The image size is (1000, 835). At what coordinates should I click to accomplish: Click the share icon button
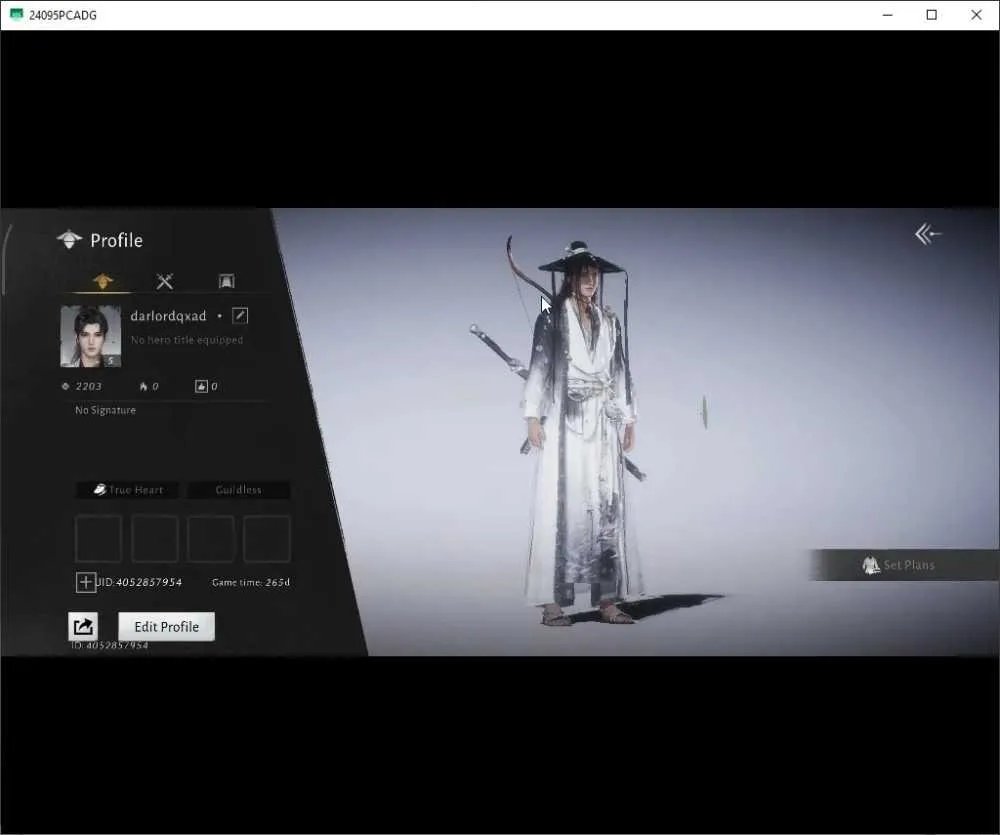[x=83, y=627]
